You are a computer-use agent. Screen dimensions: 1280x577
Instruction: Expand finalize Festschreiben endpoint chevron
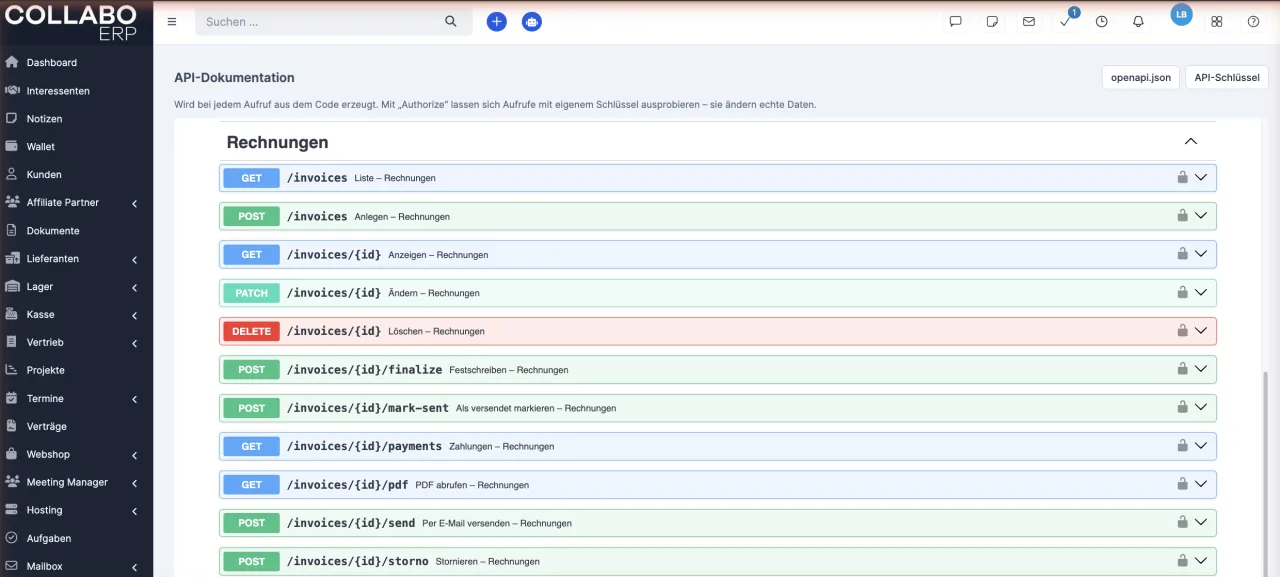coord(1201,369)
